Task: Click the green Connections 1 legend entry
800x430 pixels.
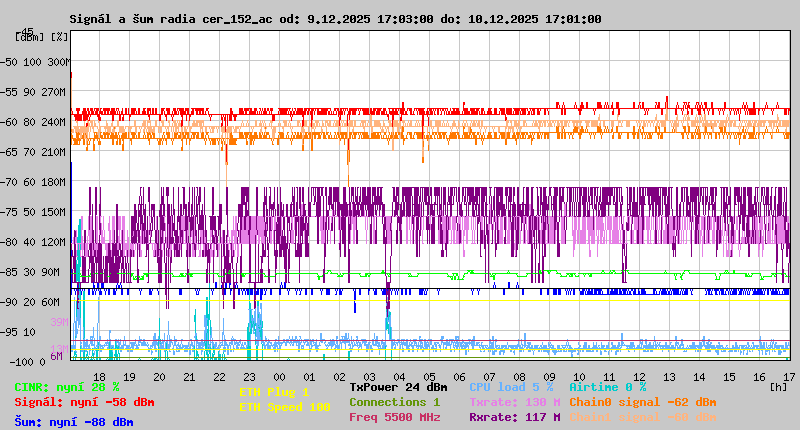Action: [x=394, y=402]
